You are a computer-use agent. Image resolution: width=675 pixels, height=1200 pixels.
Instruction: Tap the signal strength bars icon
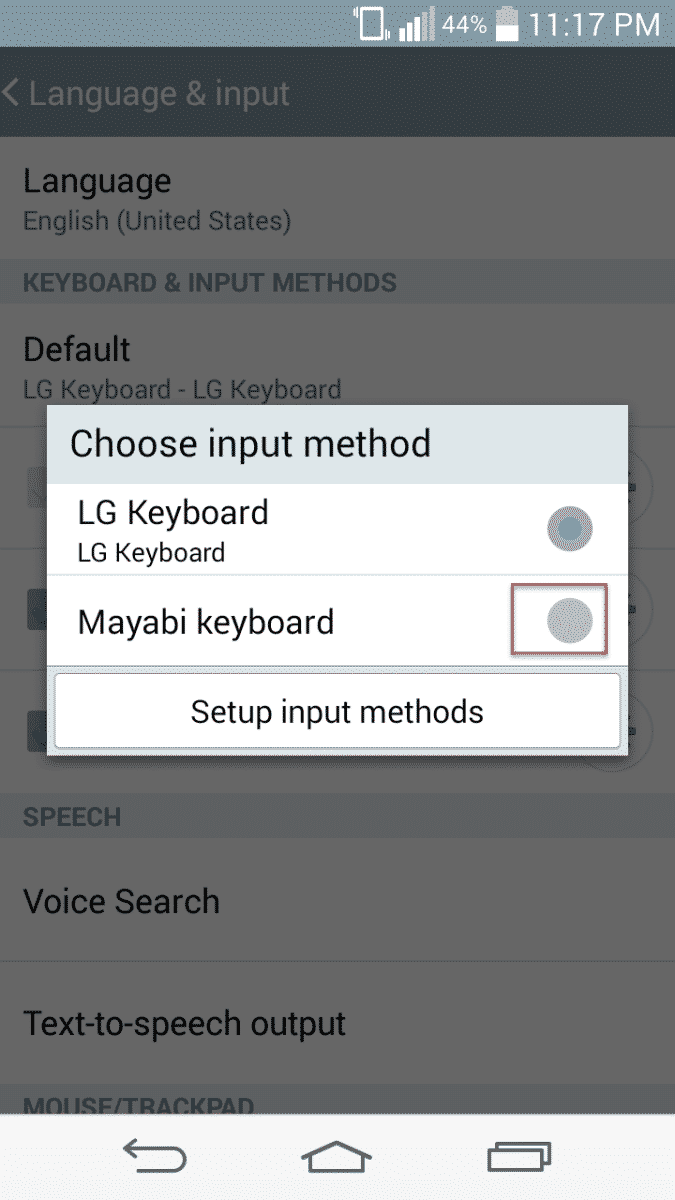[x=417, y=24]
